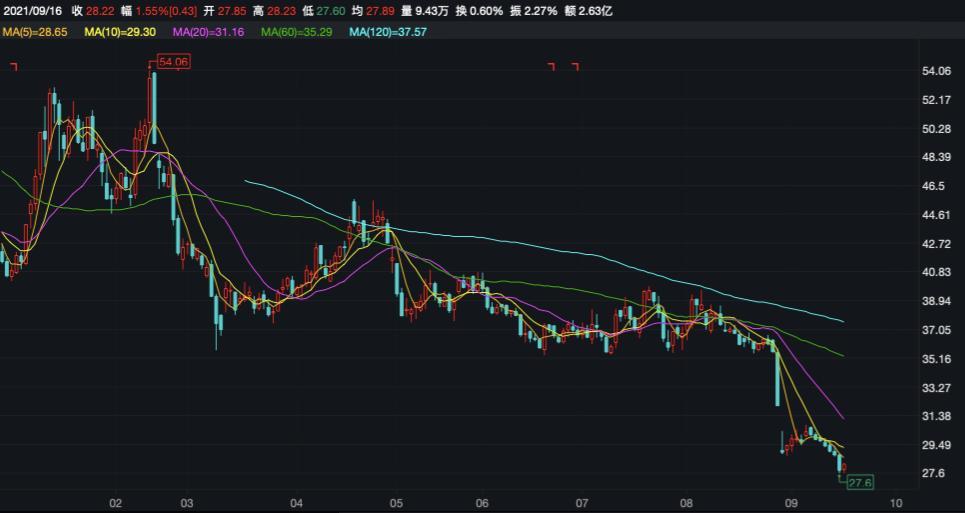Click the 46.5 price axis label
965x513 pixels.
click(932, 186)
